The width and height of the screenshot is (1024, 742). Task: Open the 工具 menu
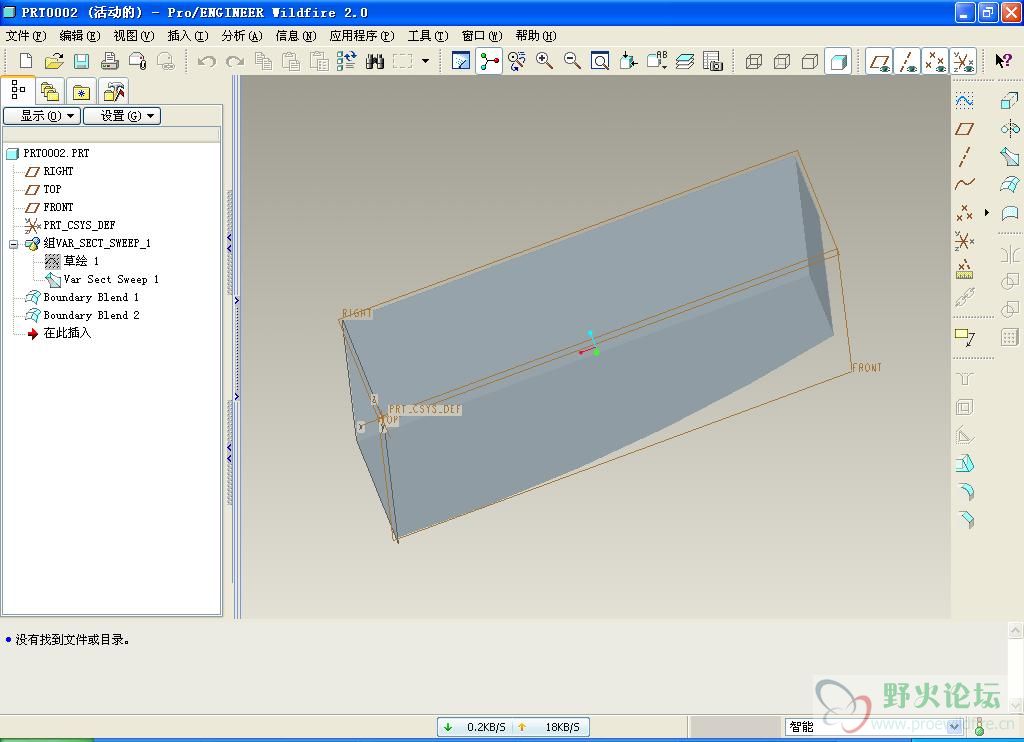tap(428, 36)
